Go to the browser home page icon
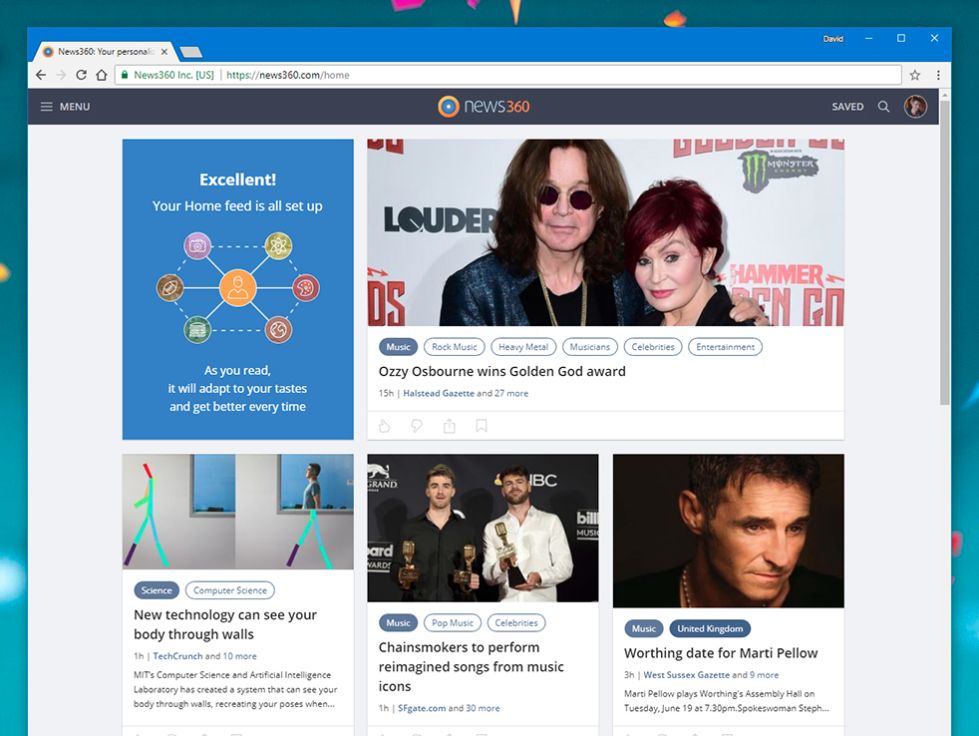Image resolution: width=979 pixels, height=736 pixels. point(101,75)
